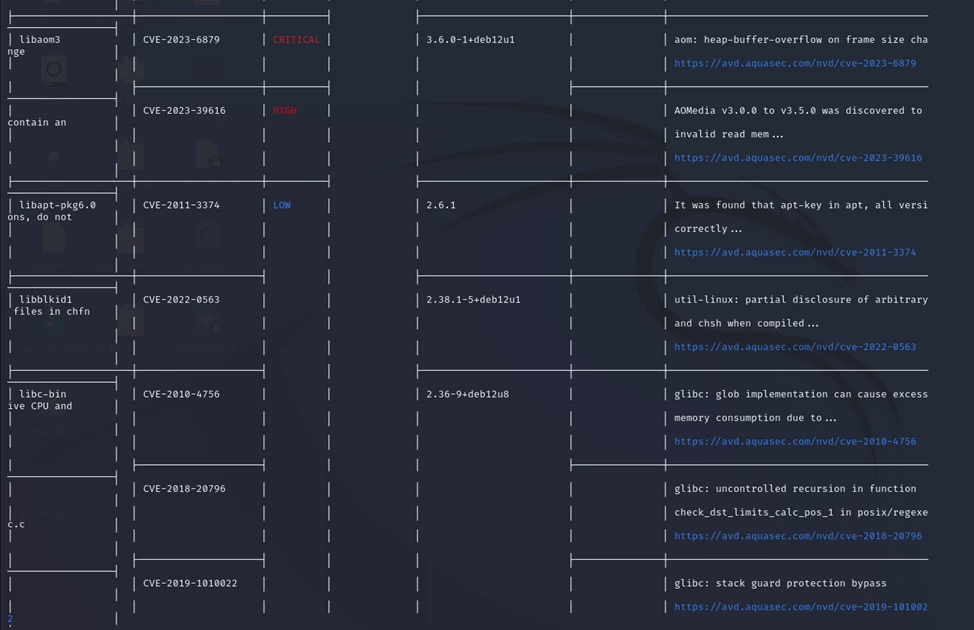Click the libapt-pkg6.0 library name
974x630 pixels.
coord(58,205)
